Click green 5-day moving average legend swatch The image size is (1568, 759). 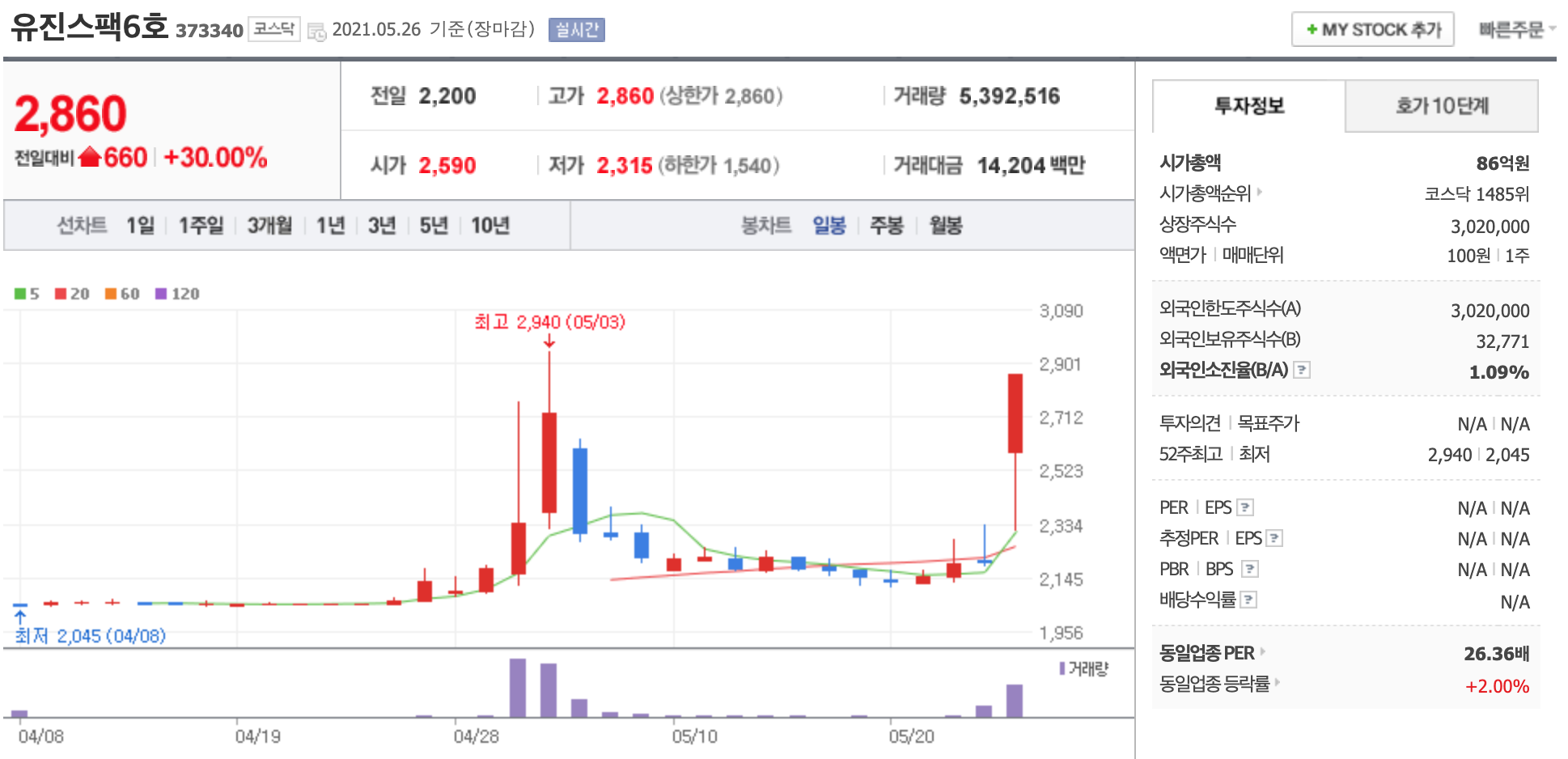(20, 293)
